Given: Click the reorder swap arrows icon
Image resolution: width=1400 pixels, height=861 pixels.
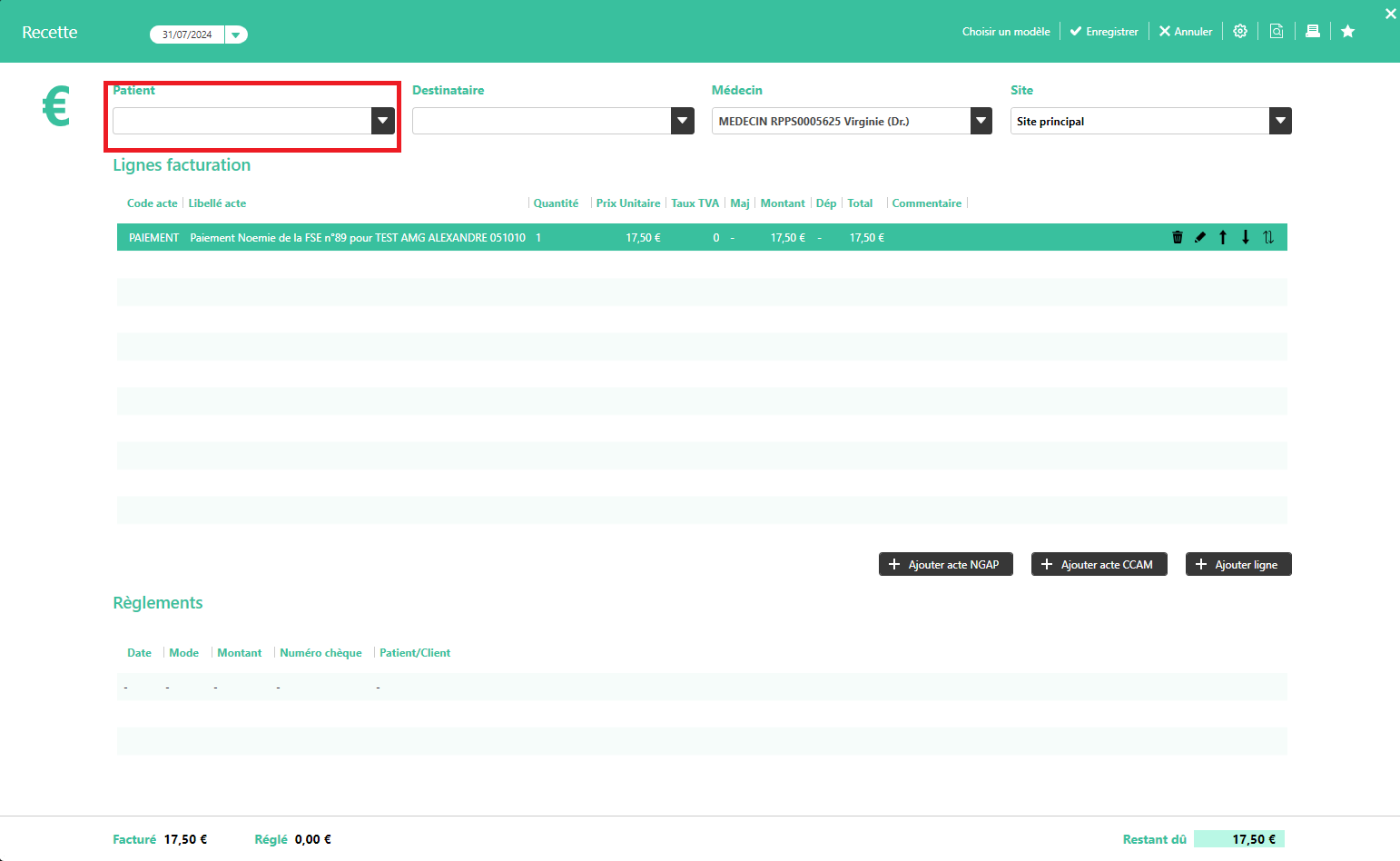Looking at the screenshot, I should (x=1268, y=237).
